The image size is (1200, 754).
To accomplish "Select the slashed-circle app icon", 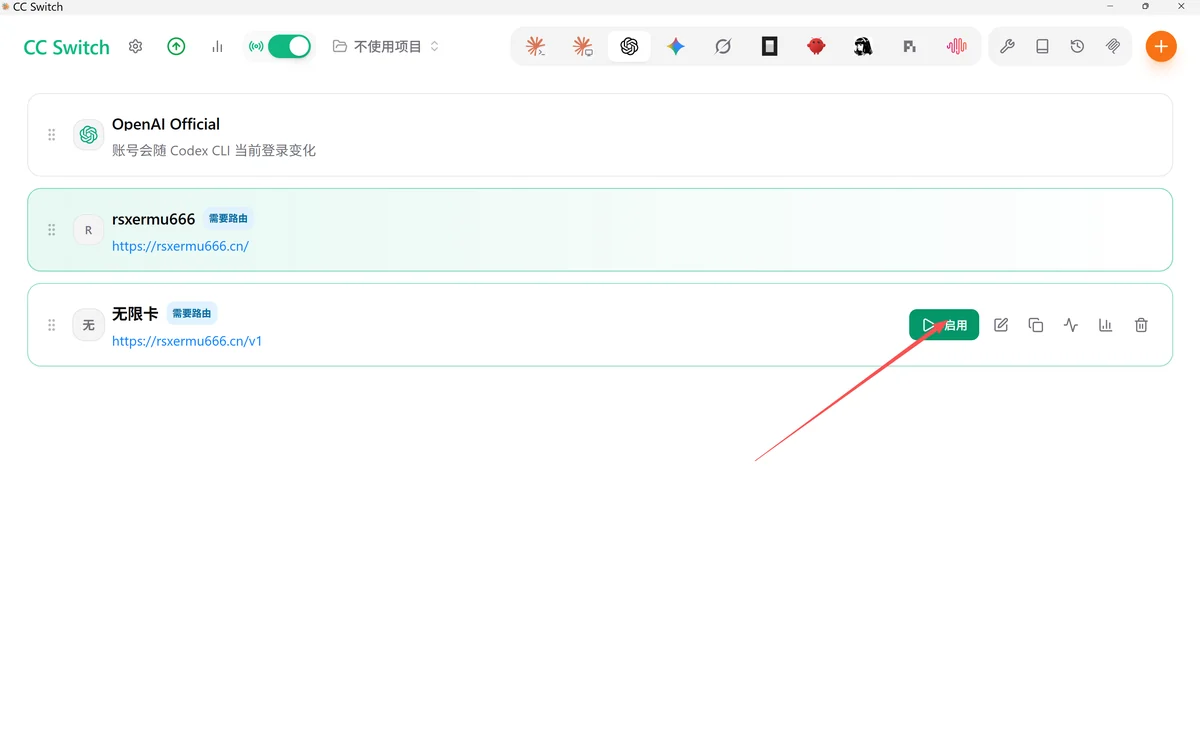I will 723,46.
